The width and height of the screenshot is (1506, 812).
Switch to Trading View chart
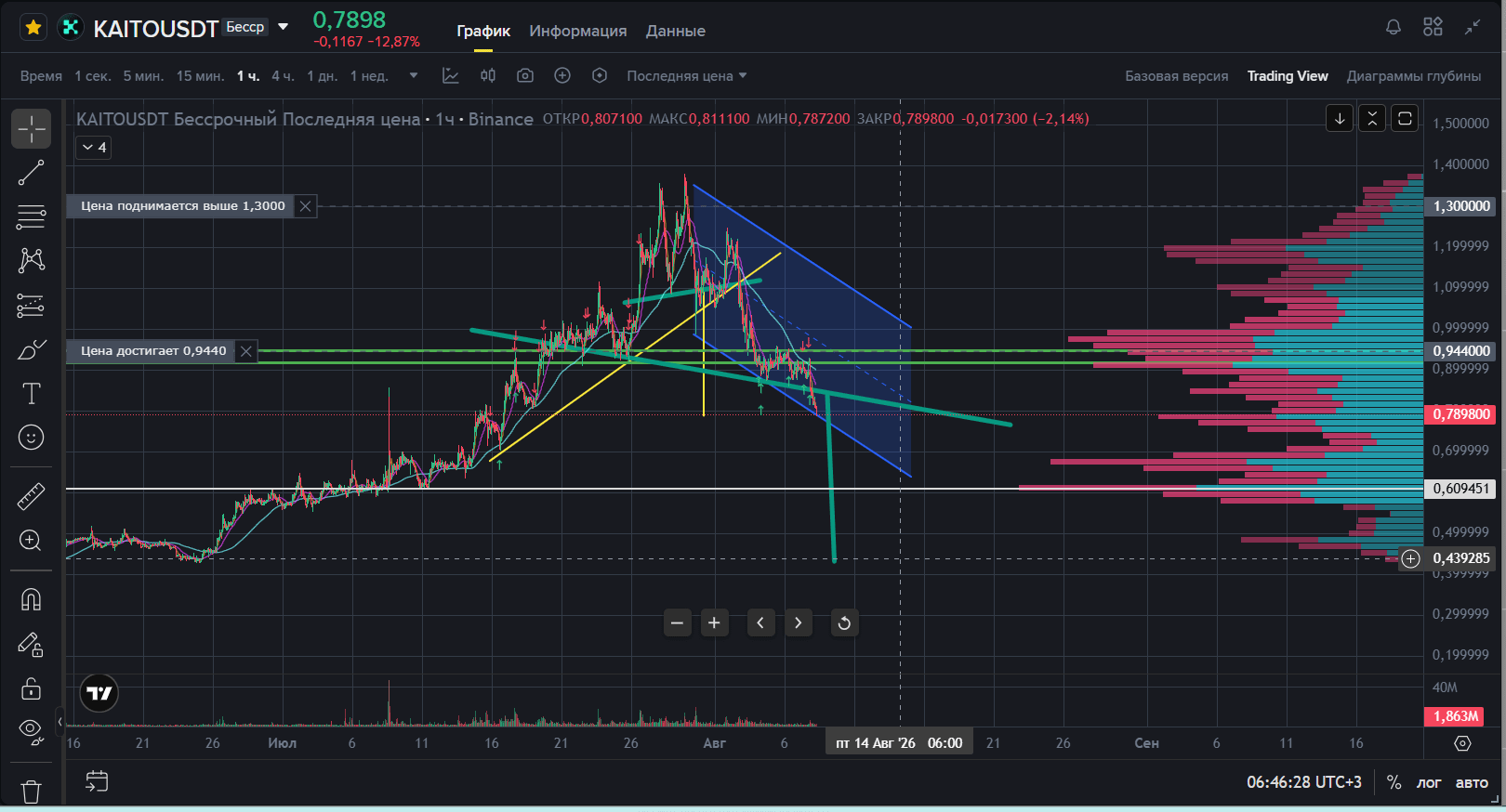tap(1288, 76)
